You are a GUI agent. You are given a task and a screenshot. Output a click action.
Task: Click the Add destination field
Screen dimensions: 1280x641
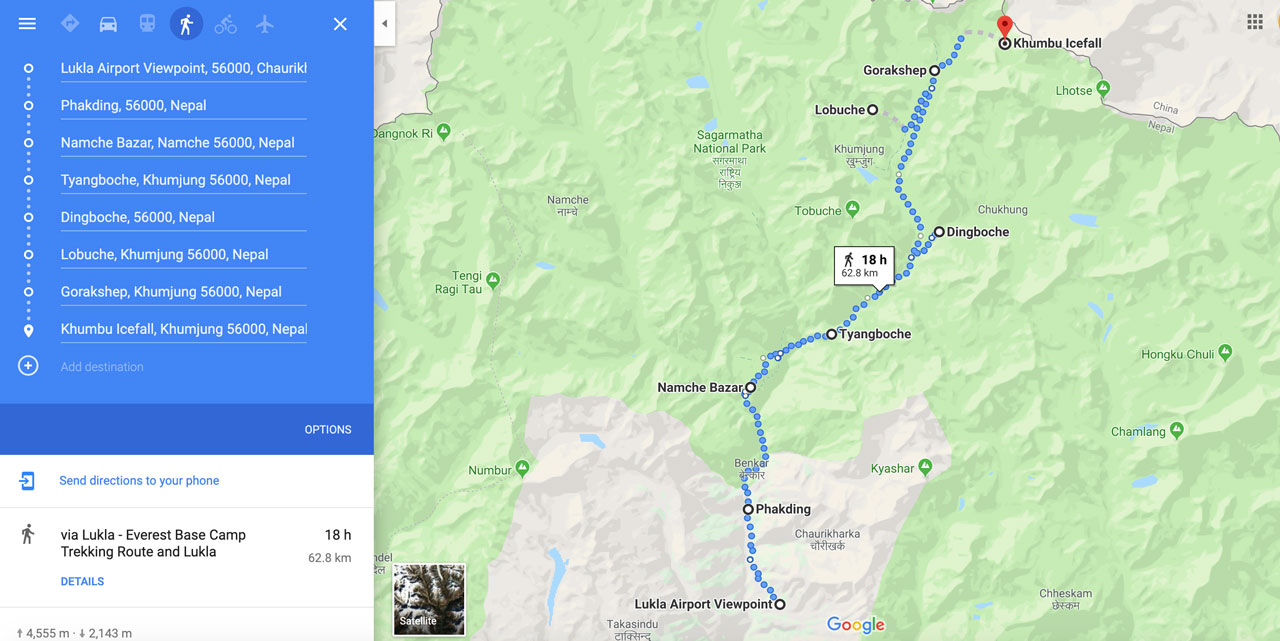tap(183, 367)
